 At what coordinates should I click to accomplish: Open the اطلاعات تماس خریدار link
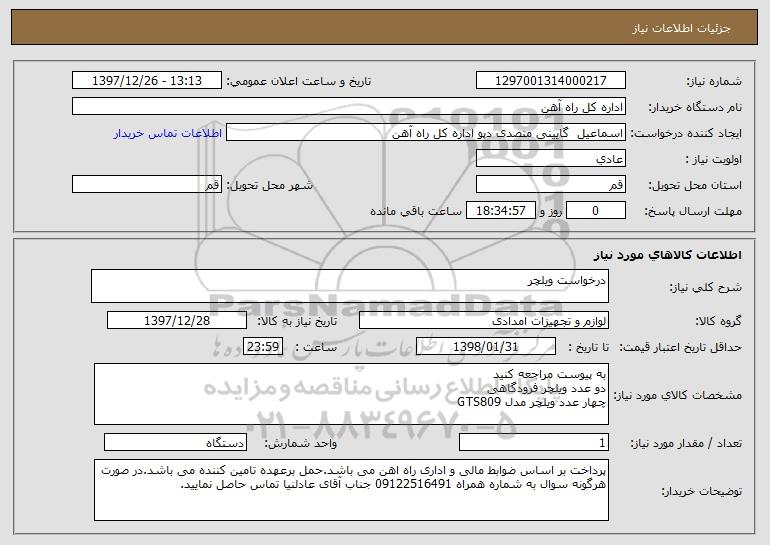168,134
